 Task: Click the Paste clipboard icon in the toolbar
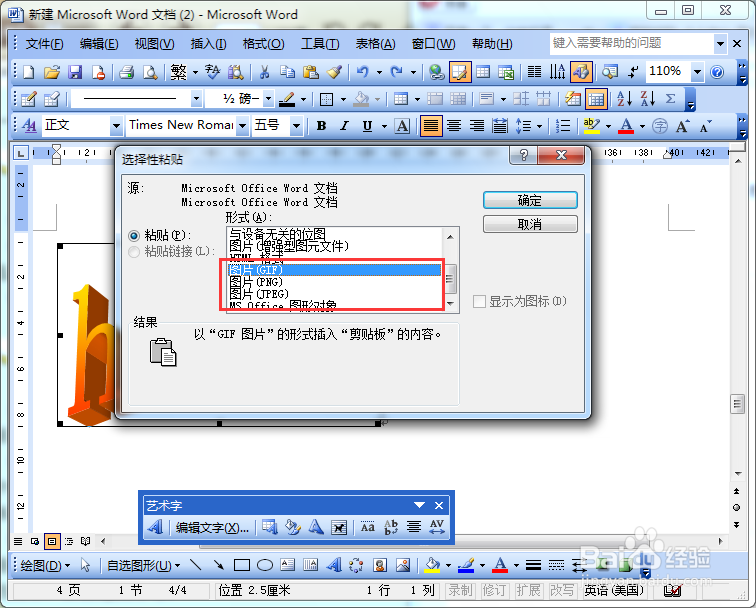coord(310,72)
